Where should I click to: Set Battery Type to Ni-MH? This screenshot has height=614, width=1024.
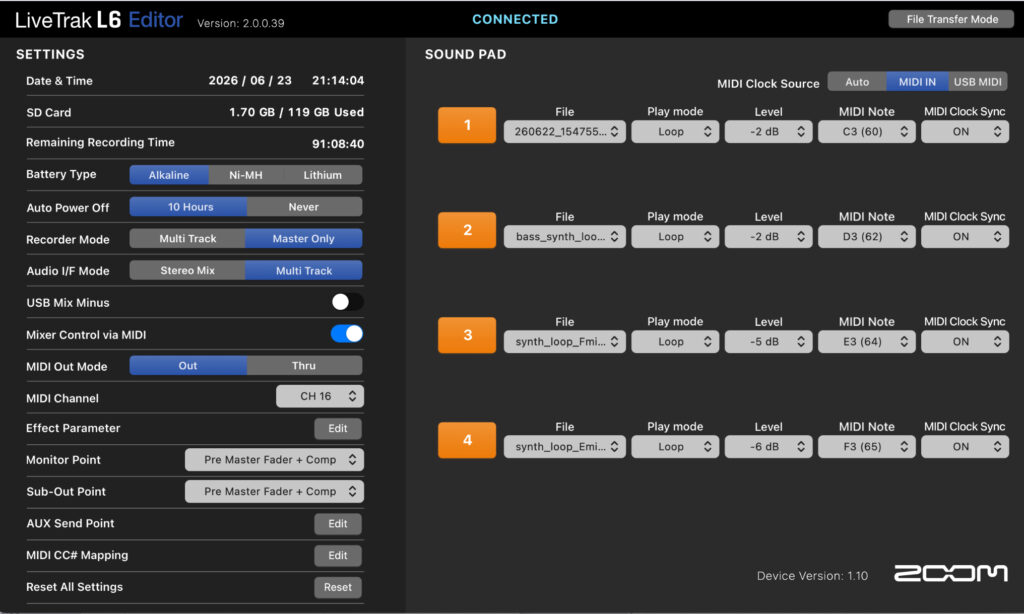click(x=246, y=174)
